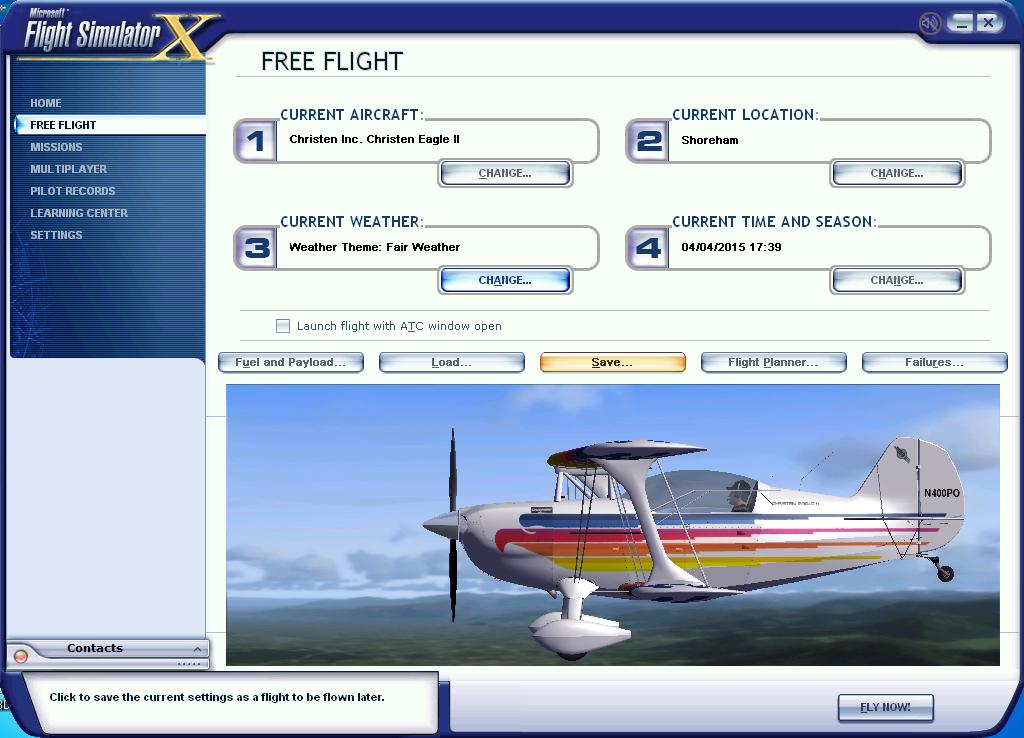Open the Fuel and Payload dialog
Viewport: 1024px width, 738px height.
coord(291,362)
